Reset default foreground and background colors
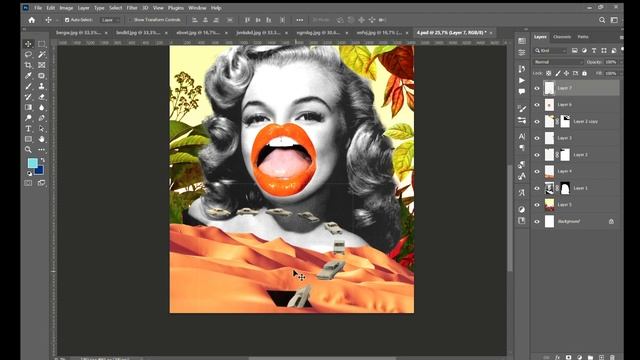The image size is (640, 360). click(x=29, y=173)
